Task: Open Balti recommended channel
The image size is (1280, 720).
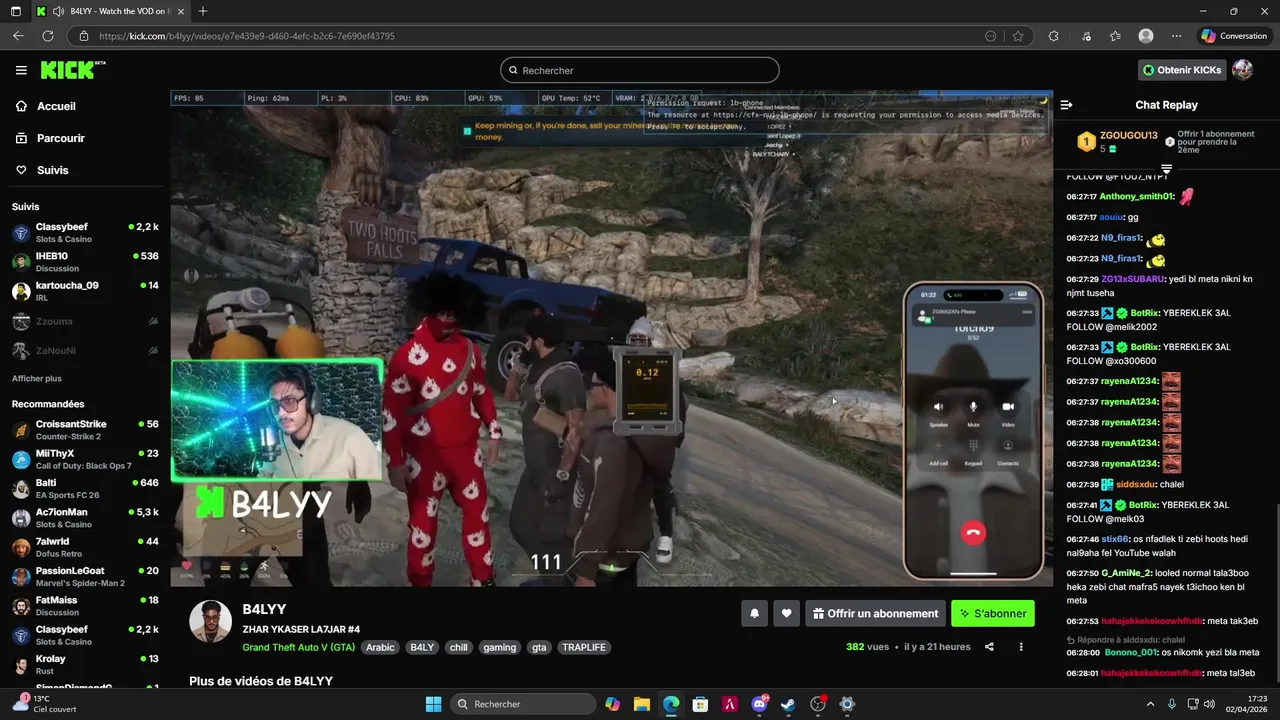Action: pos(85,489)
